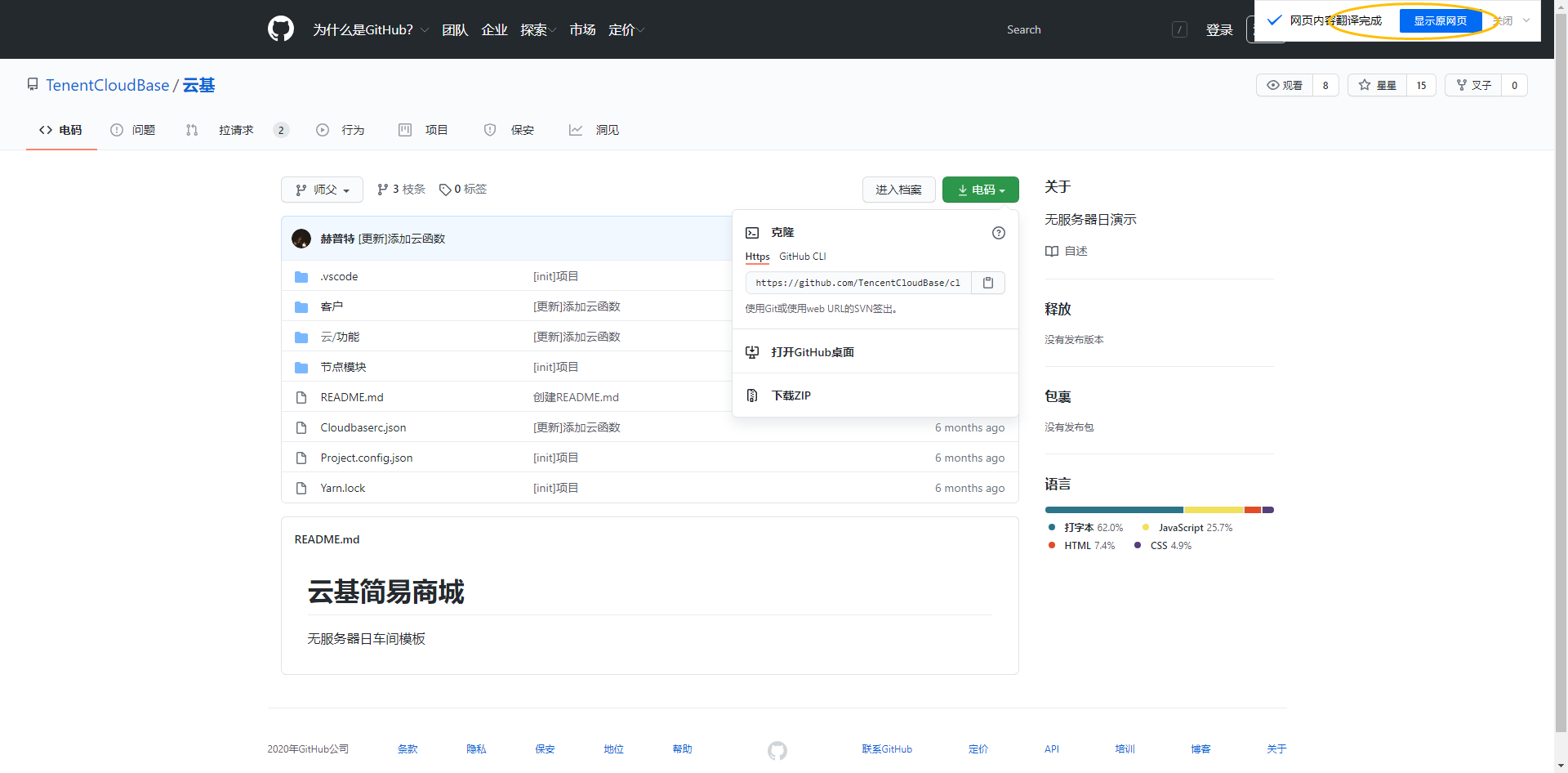
Task: Star the repository with 星星 button
Action: pos(1378,85)
